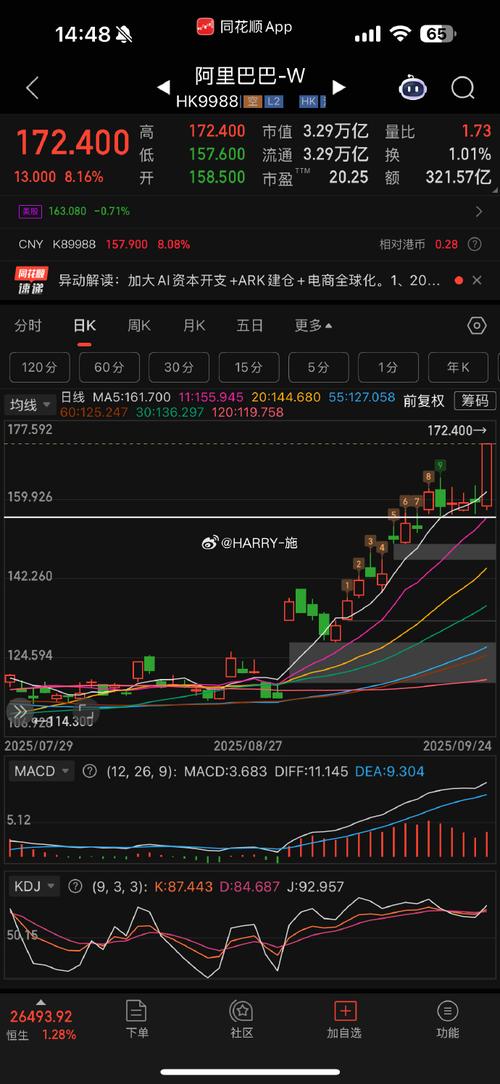Go to previous stock with left triangle
500x1084 pixels.
point(163,88)
